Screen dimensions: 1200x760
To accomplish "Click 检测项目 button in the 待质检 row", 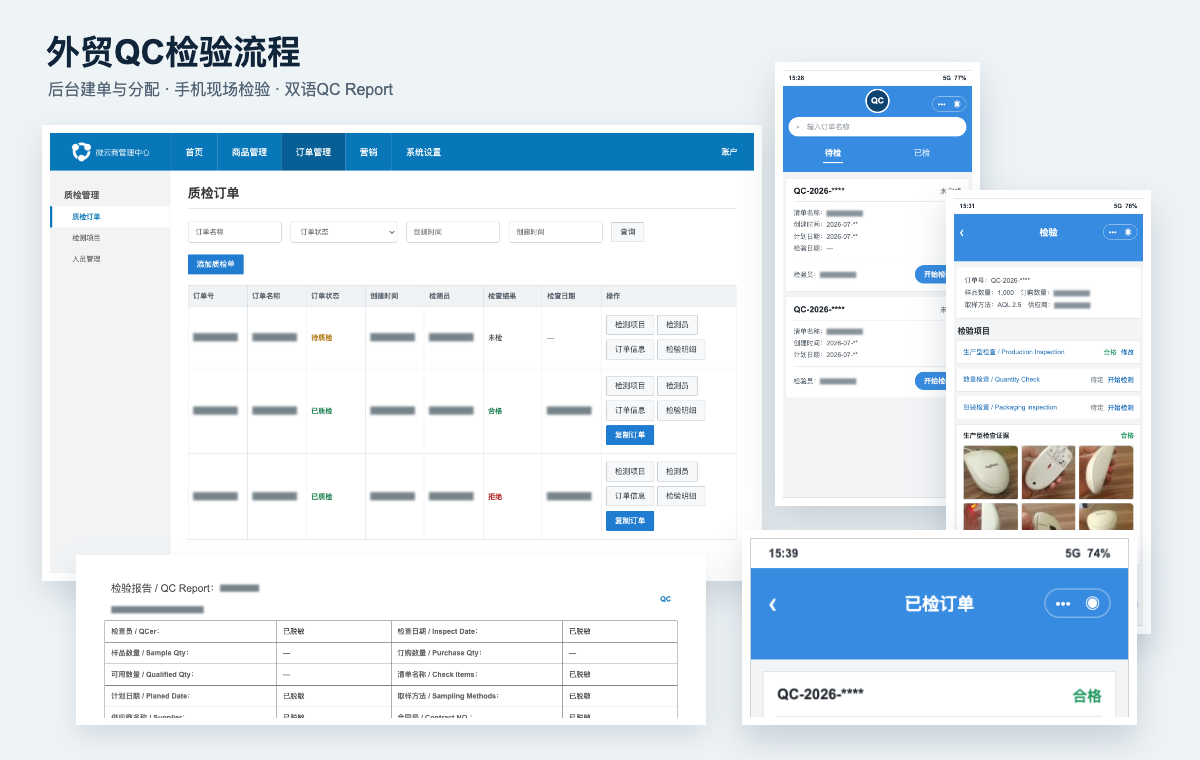I will click(x=630, y=325).
